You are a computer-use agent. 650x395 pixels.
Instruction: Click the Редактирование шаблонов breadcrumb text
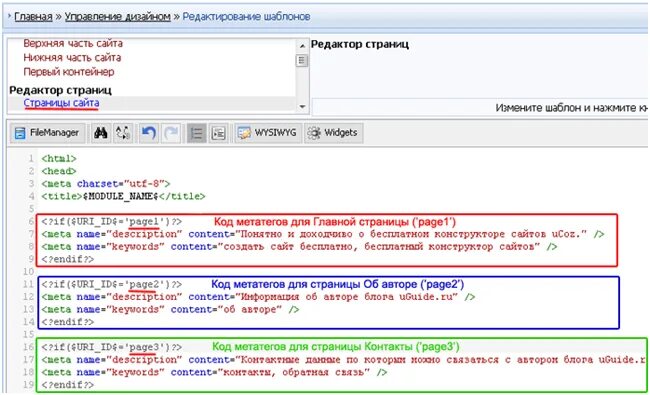tap(246, 17)
